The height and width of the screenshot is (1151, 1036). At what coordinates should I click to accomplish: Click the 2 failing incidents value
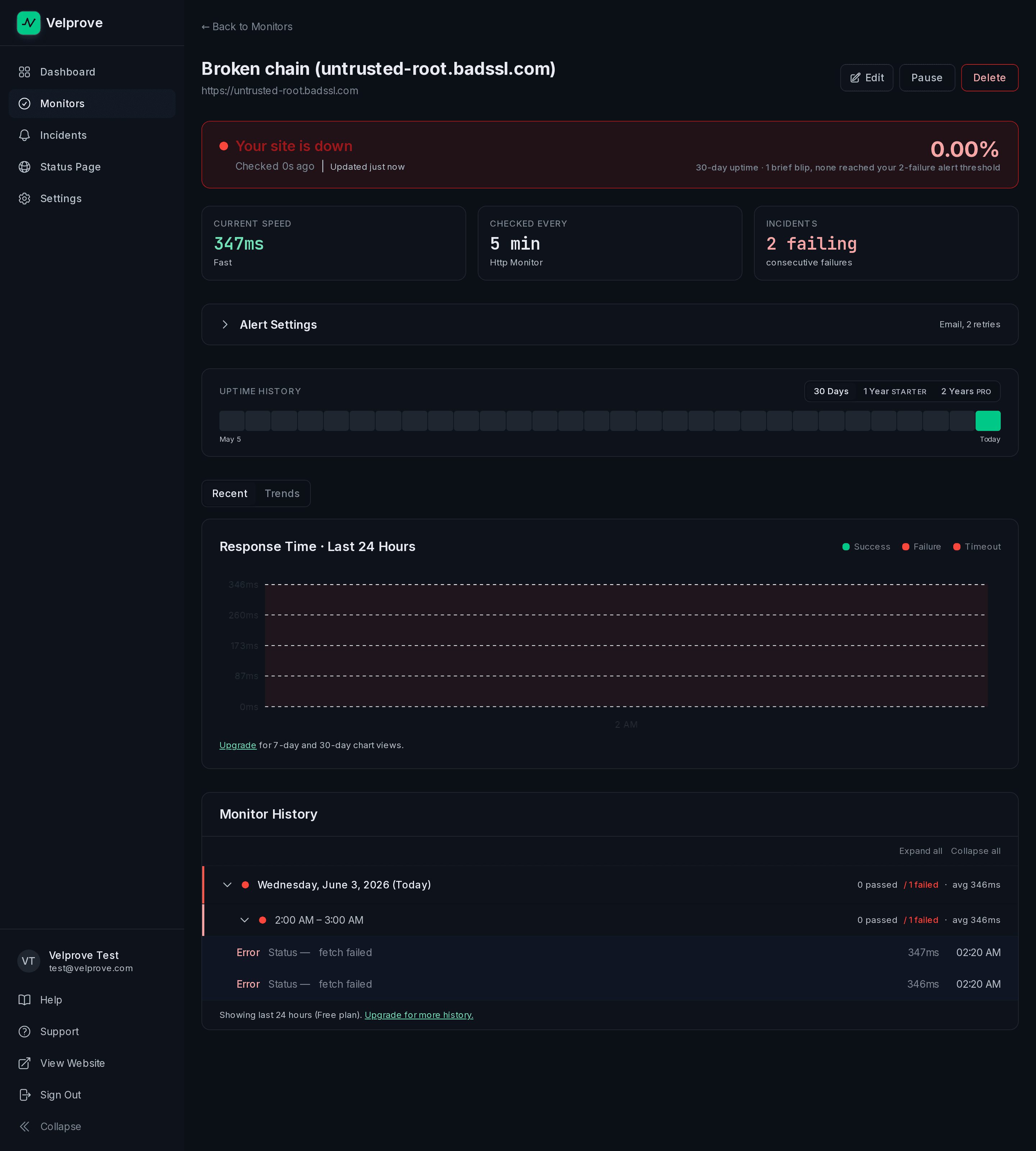tap(811, 244)
